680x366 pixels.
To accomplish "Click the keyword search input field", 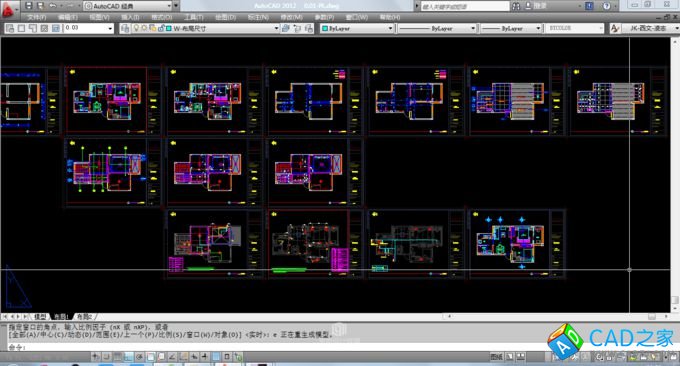I will 465,6.
